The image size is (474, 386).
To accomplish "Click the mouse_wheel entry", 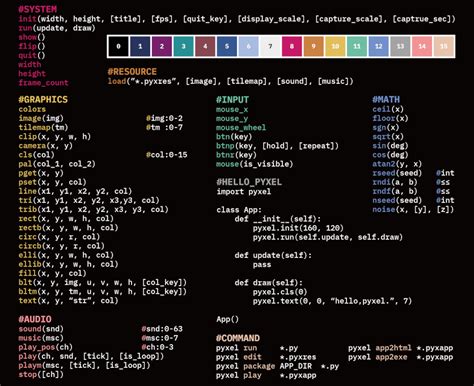I will 241,127.
